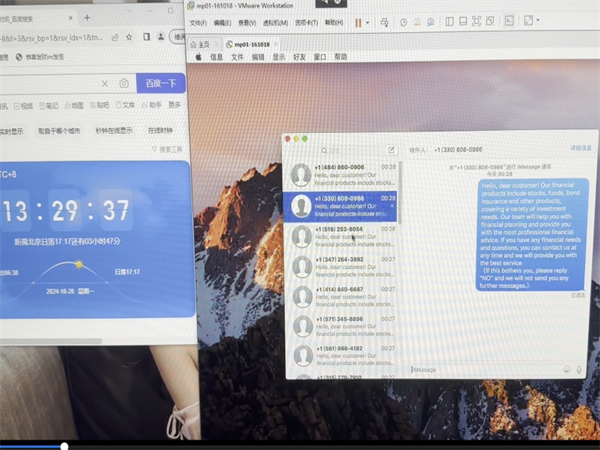Select conversation with +1 (347) 264-3892
This screenshot has height=450, width=600.
point(343,267)
